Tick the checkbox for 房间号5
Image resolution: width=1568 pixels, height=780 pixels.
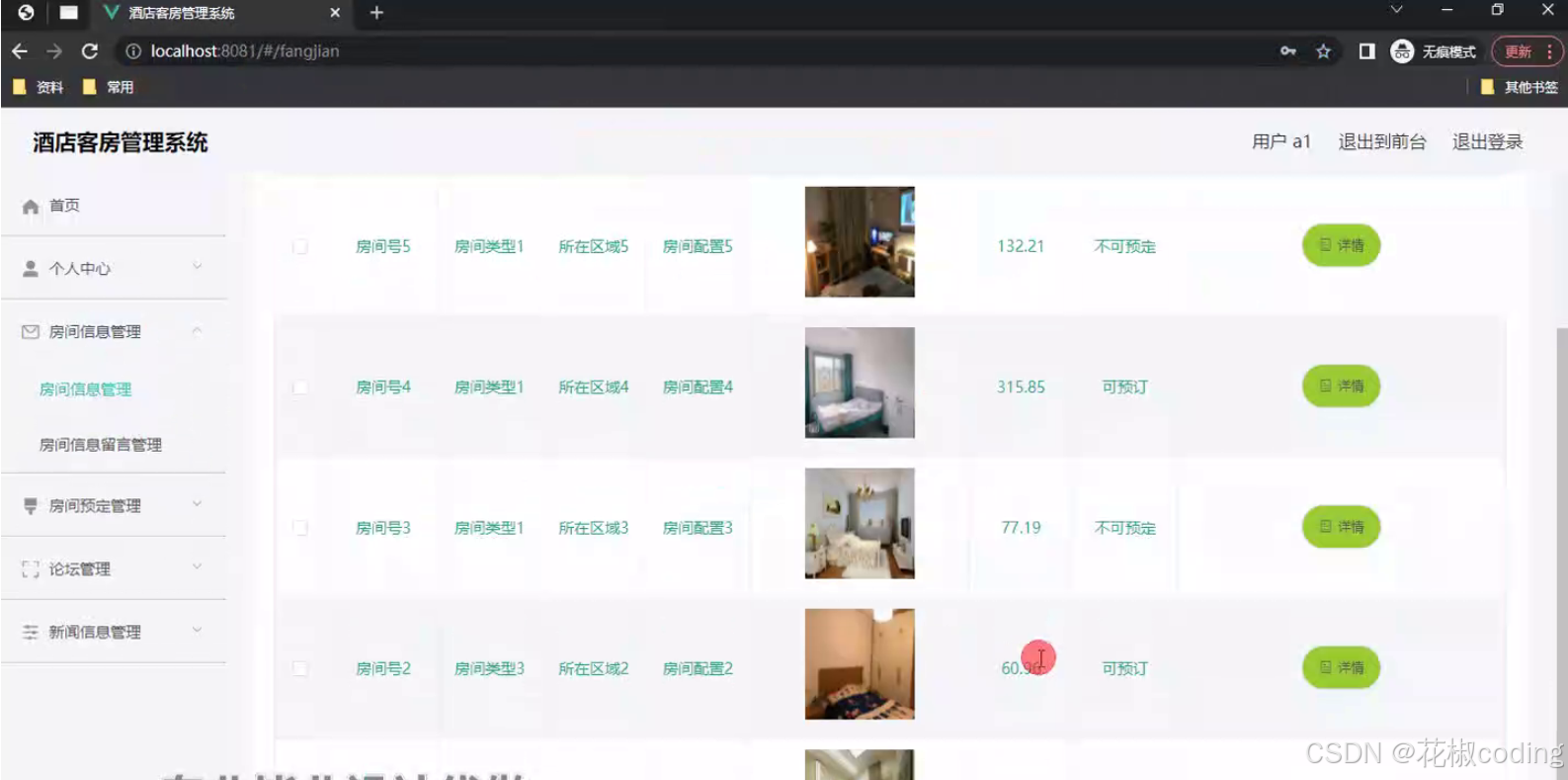click(300, 246)
